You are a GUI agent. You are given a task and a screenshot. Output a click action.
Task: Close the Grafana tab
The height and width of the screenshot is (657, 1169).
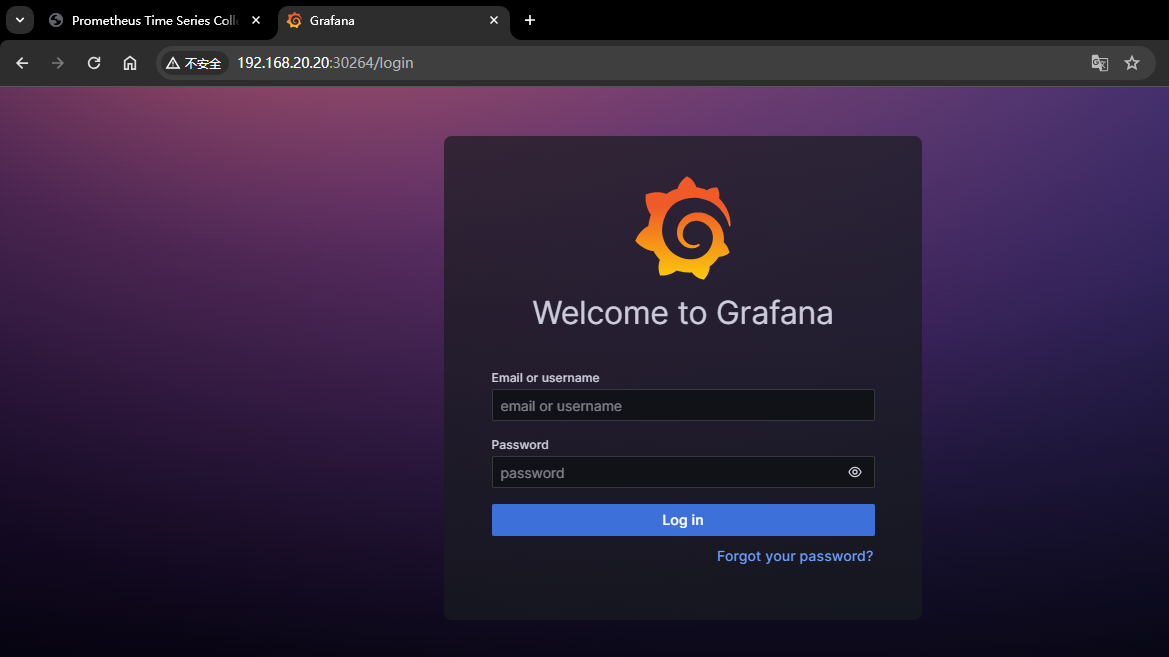pos(494,20)
